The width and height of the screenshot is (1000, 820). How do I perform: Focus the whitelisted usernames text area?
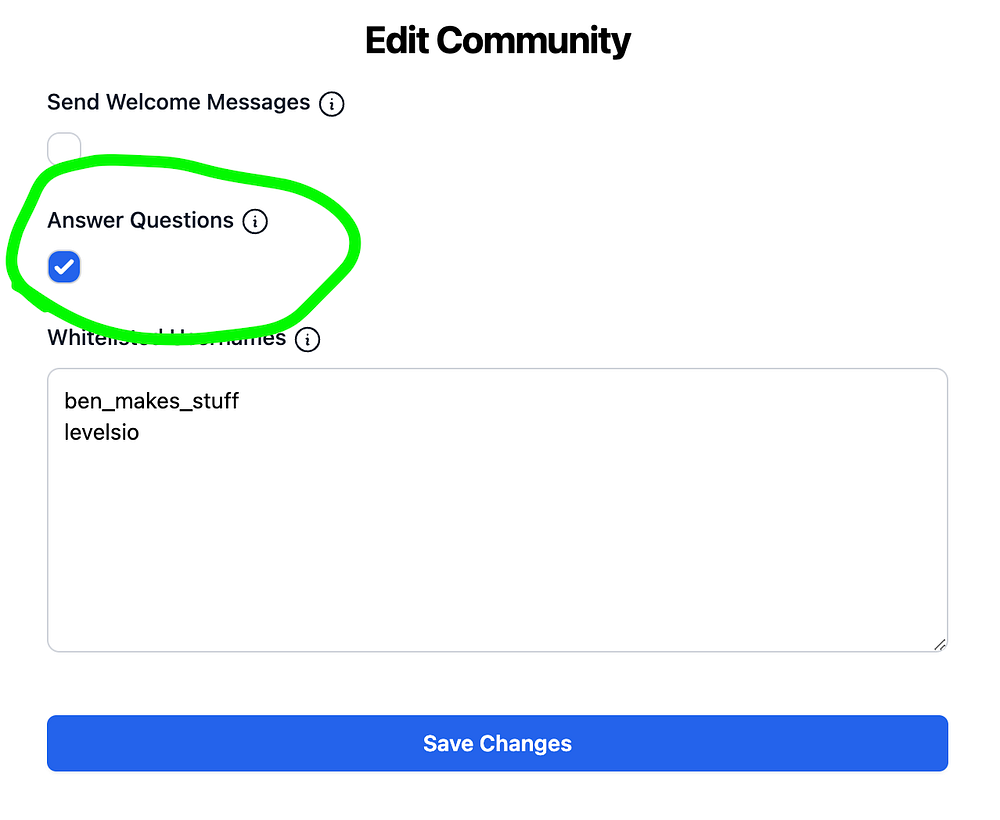pos(497,510)
